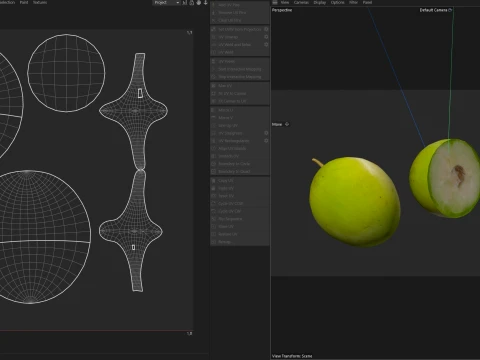
Task: Open settings gear beside UV Rectangularize
Action: coord(266,141)
